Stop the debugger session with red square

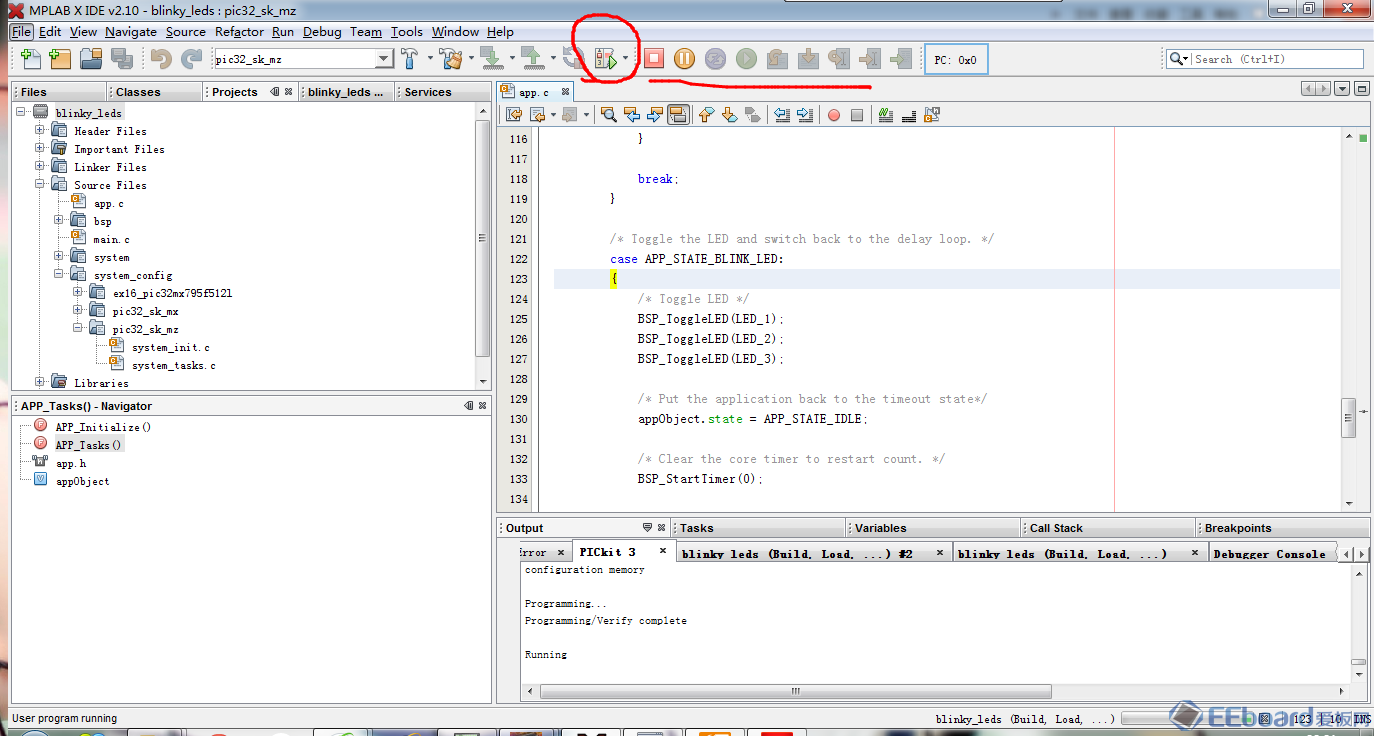(x=653, y=59)
